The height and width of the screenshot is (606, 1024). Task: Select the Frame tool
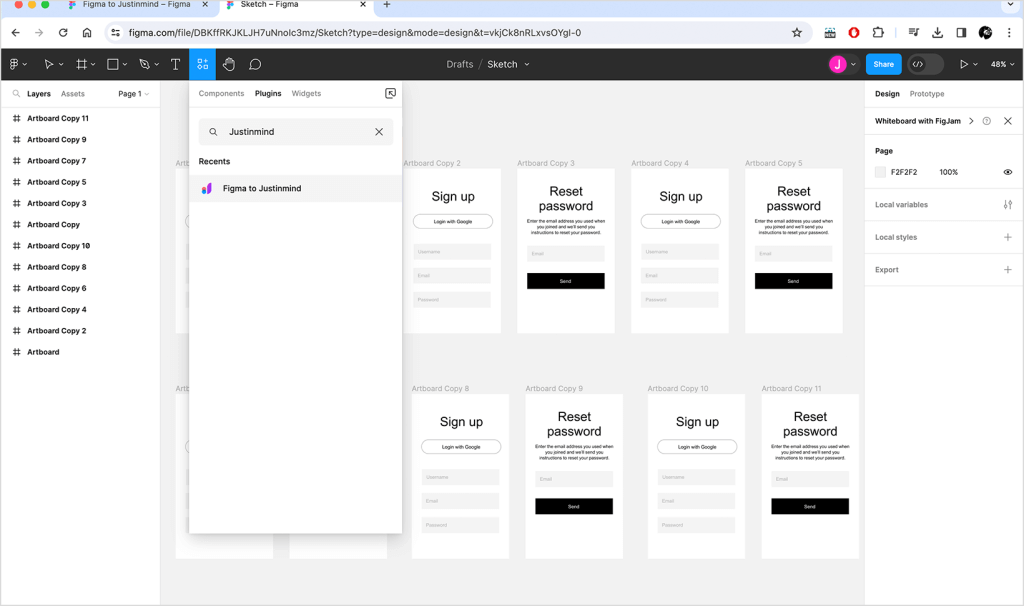click(x=81, y=64)
